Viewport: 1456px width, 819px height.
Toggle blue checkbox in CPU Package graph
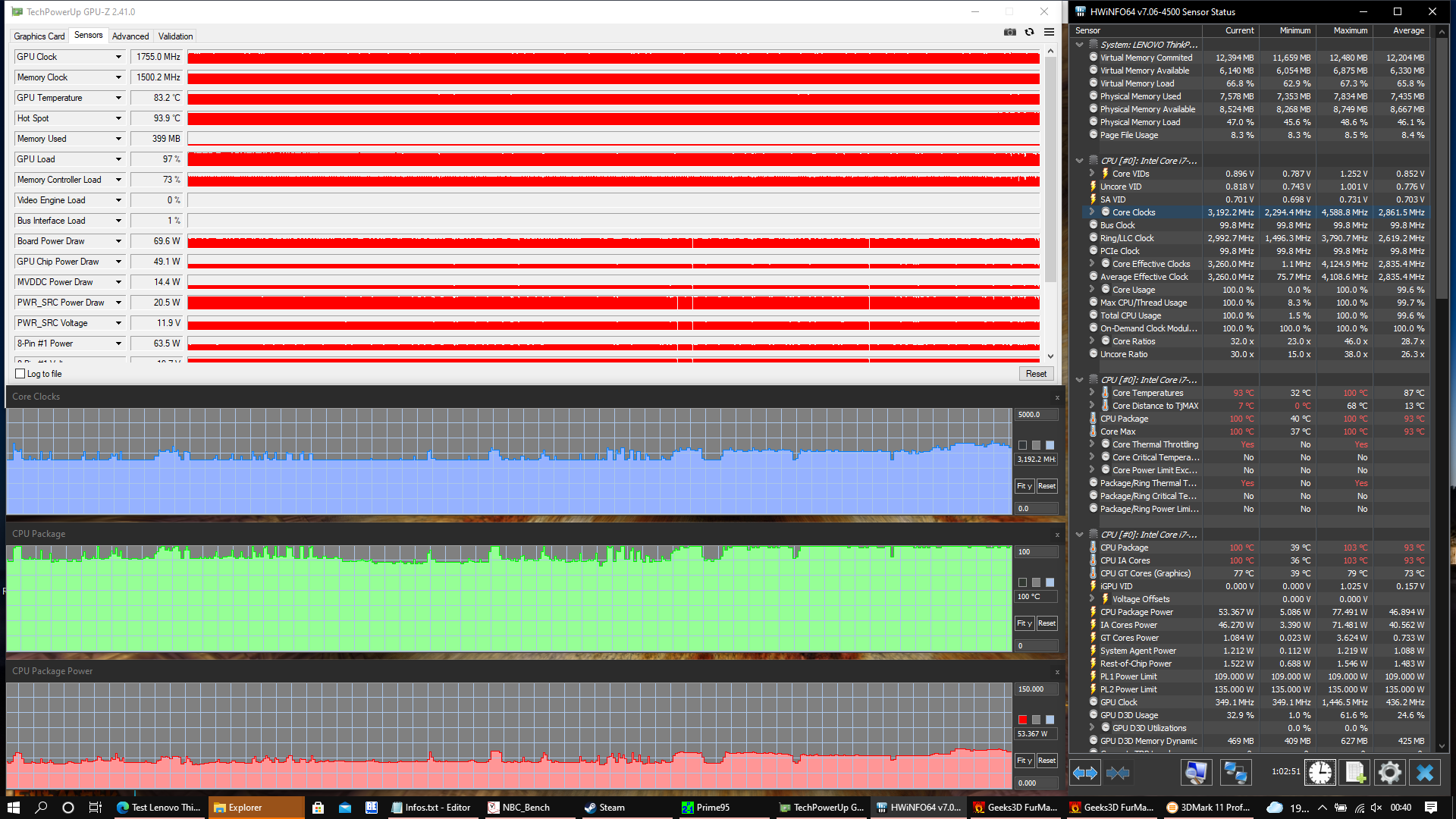coord(1050,582)
